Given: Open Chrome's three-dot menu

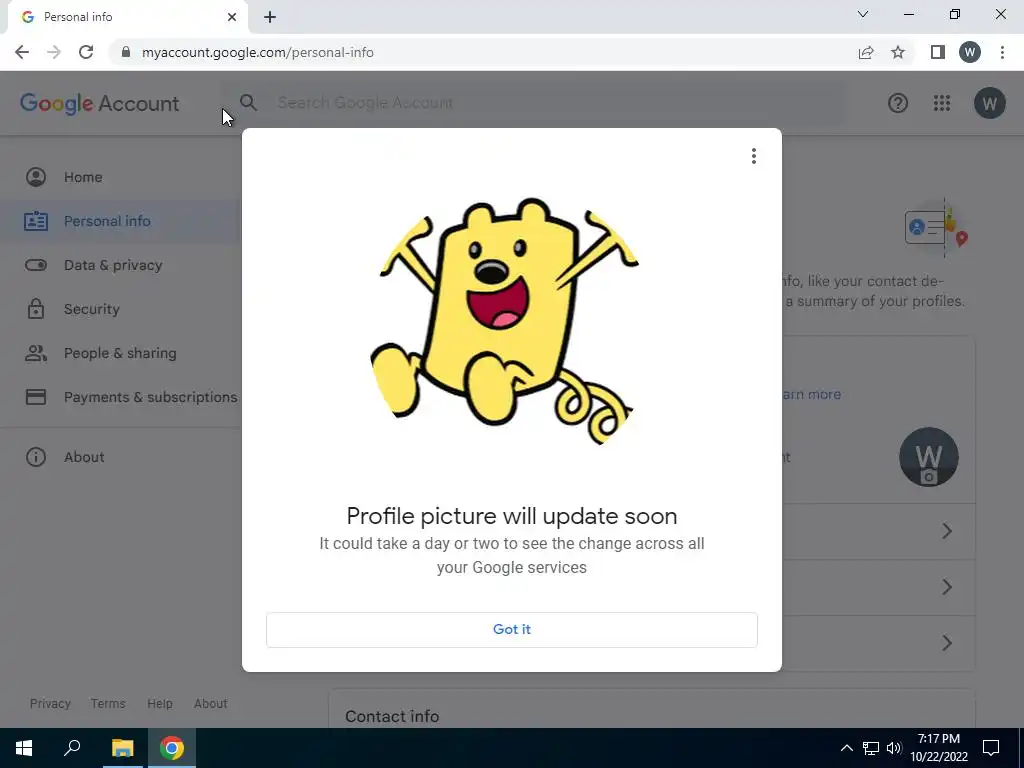Looking at the screenshot, I should 1002,52.
